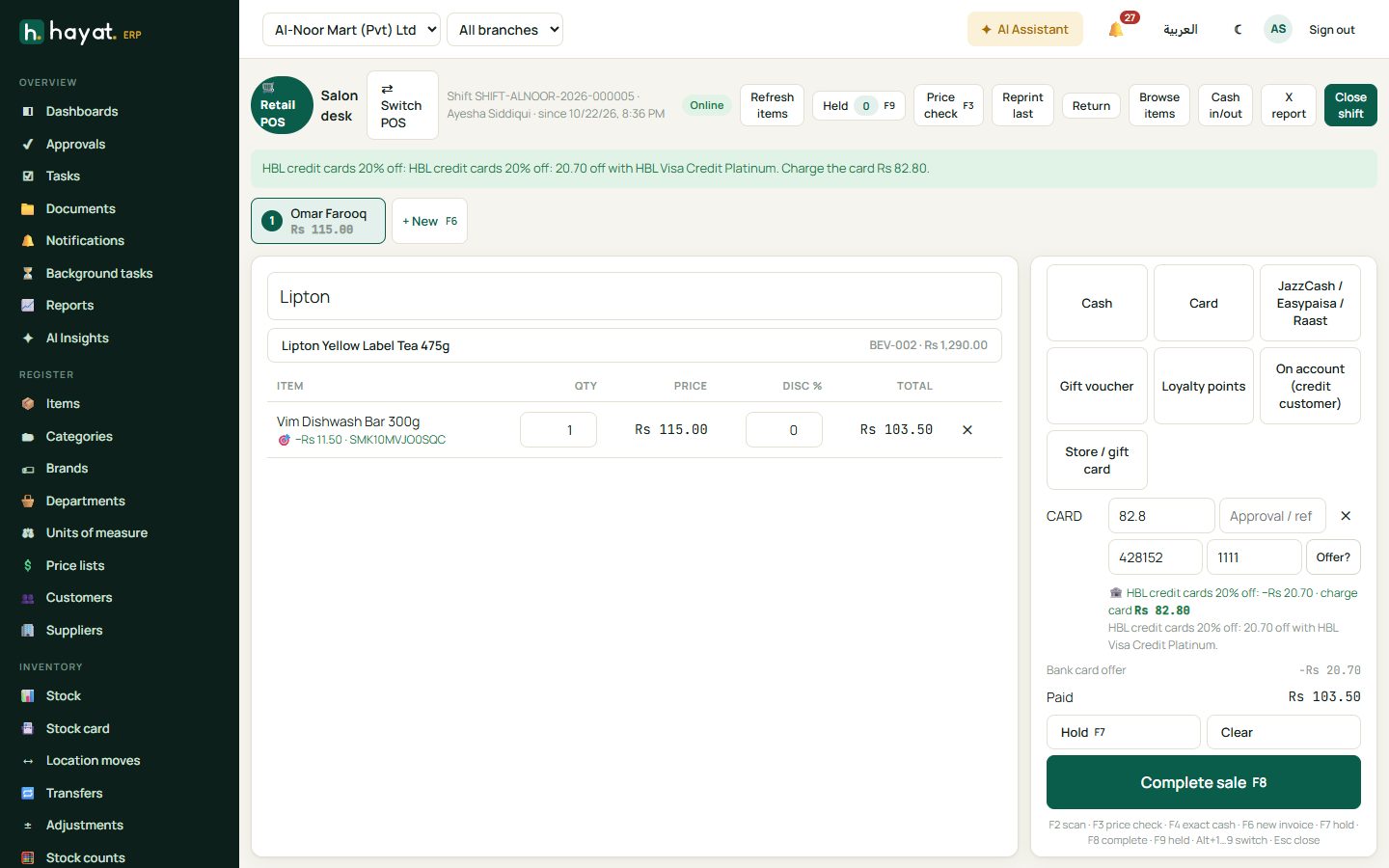Screen dimensions: 1389x868
Task: Click Refresh items button
Action: click(x=772, y=105)
